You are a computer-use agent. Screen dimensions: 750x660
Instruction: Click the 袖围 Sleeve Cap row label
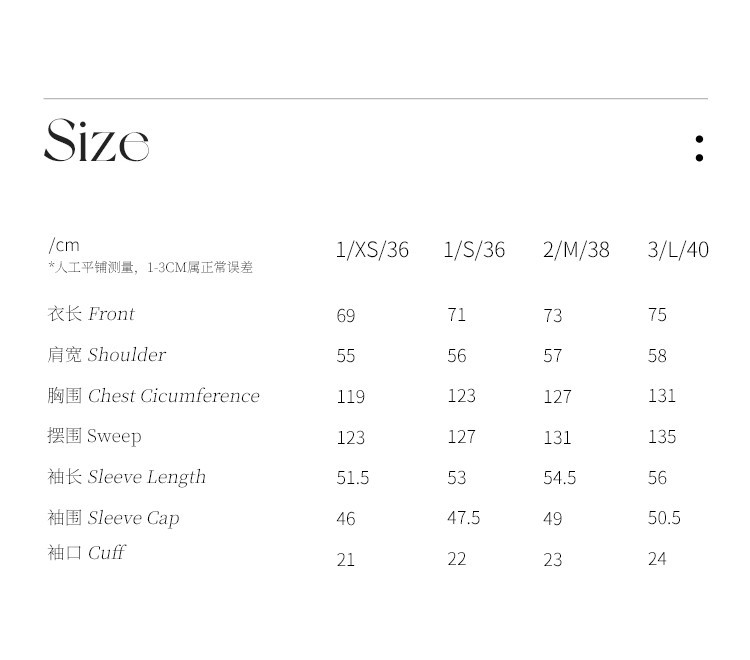(114, 518)
